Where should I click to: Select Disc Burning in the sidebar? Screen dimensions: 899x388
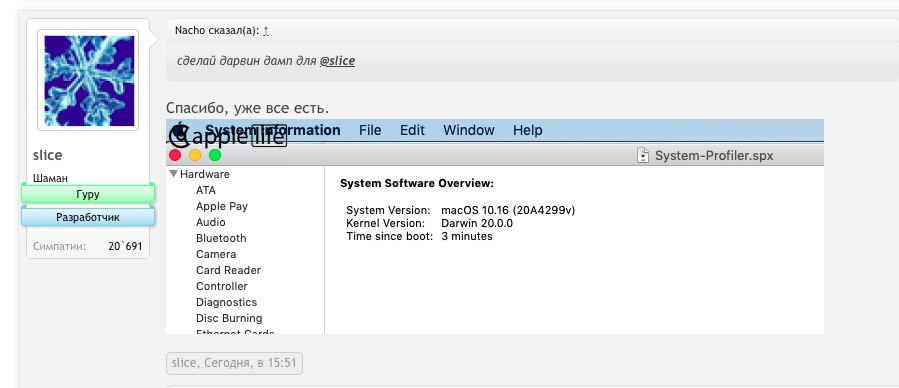[229, 318]
